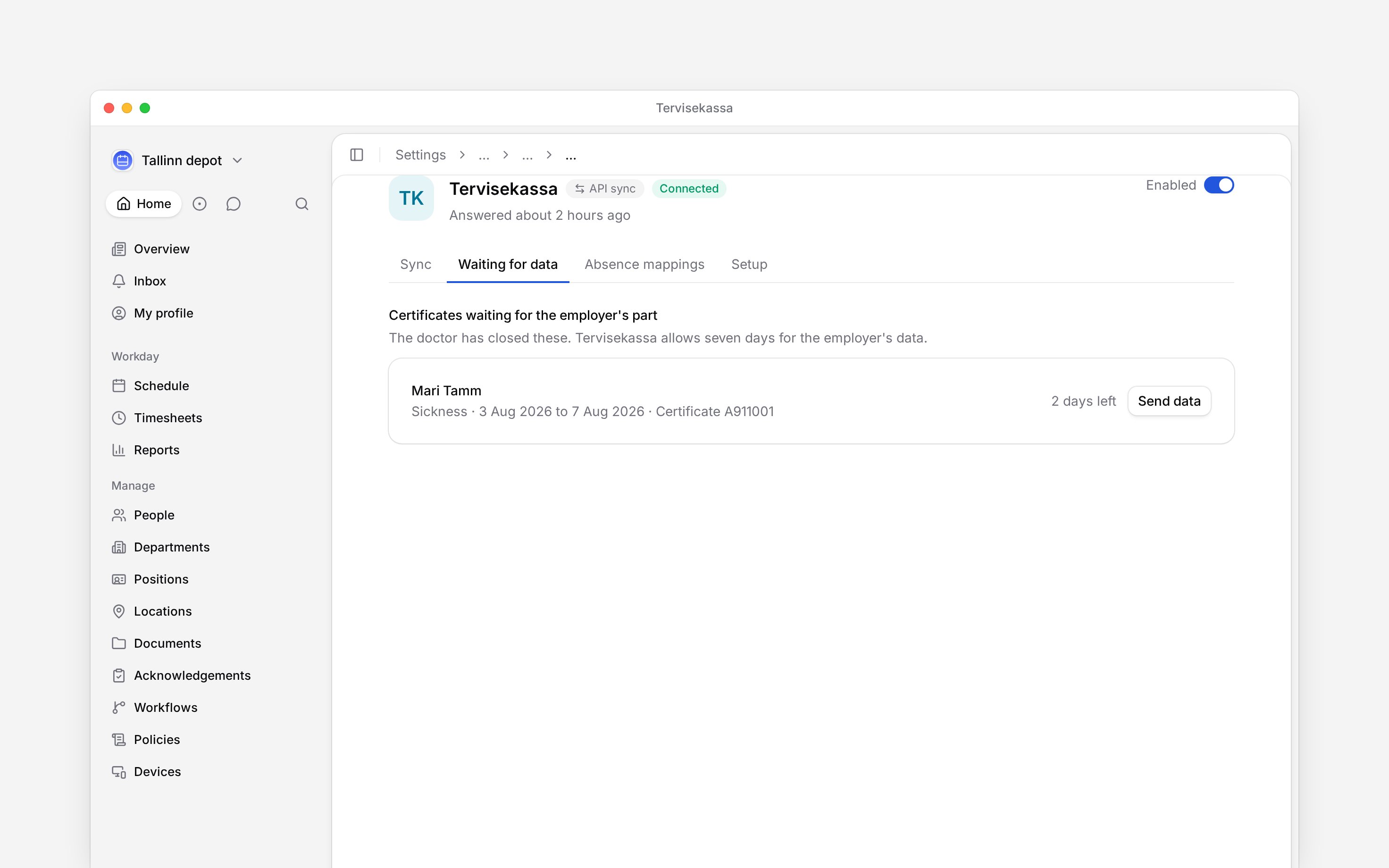Open the search magnifier icon
This screenshot has height=868, width=1389.
pyautogui.click(x=302, y=204)
